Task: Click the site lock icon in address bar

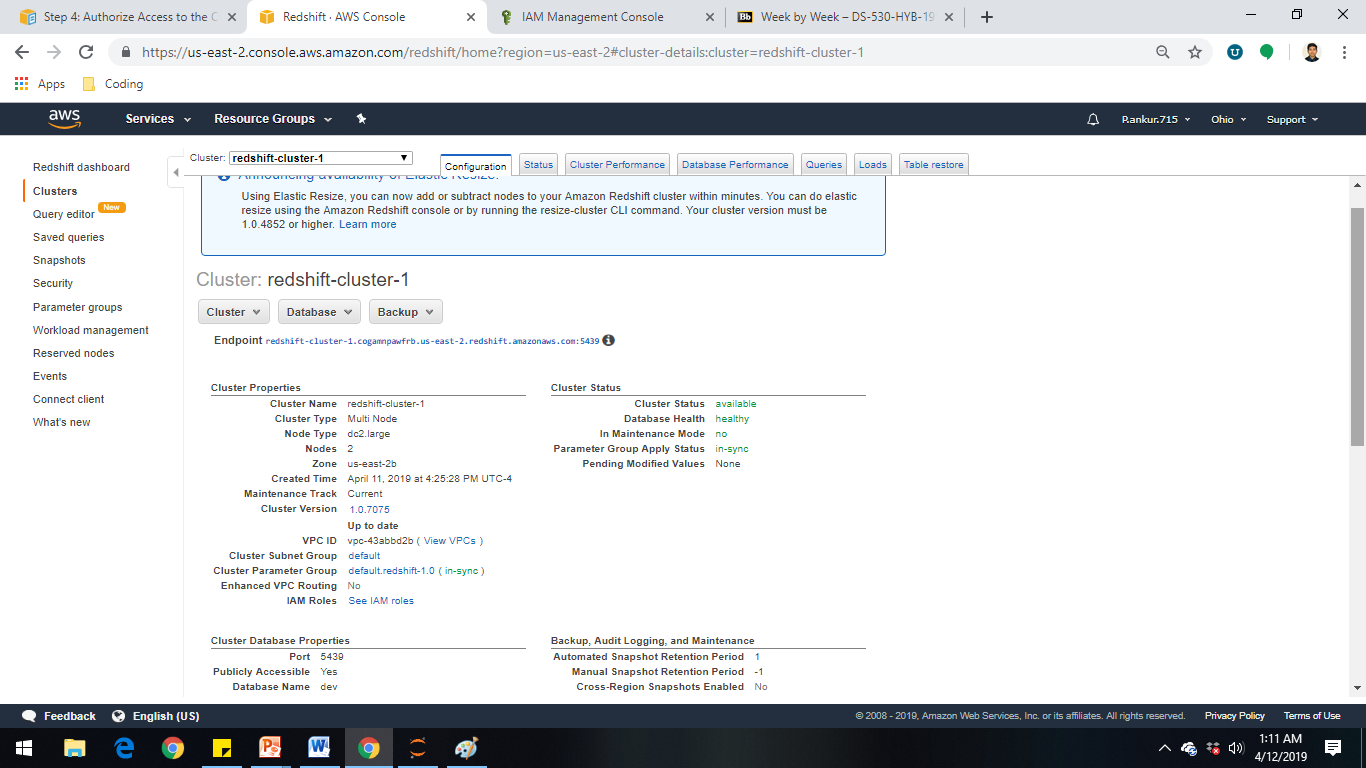Action: point(125,52)
